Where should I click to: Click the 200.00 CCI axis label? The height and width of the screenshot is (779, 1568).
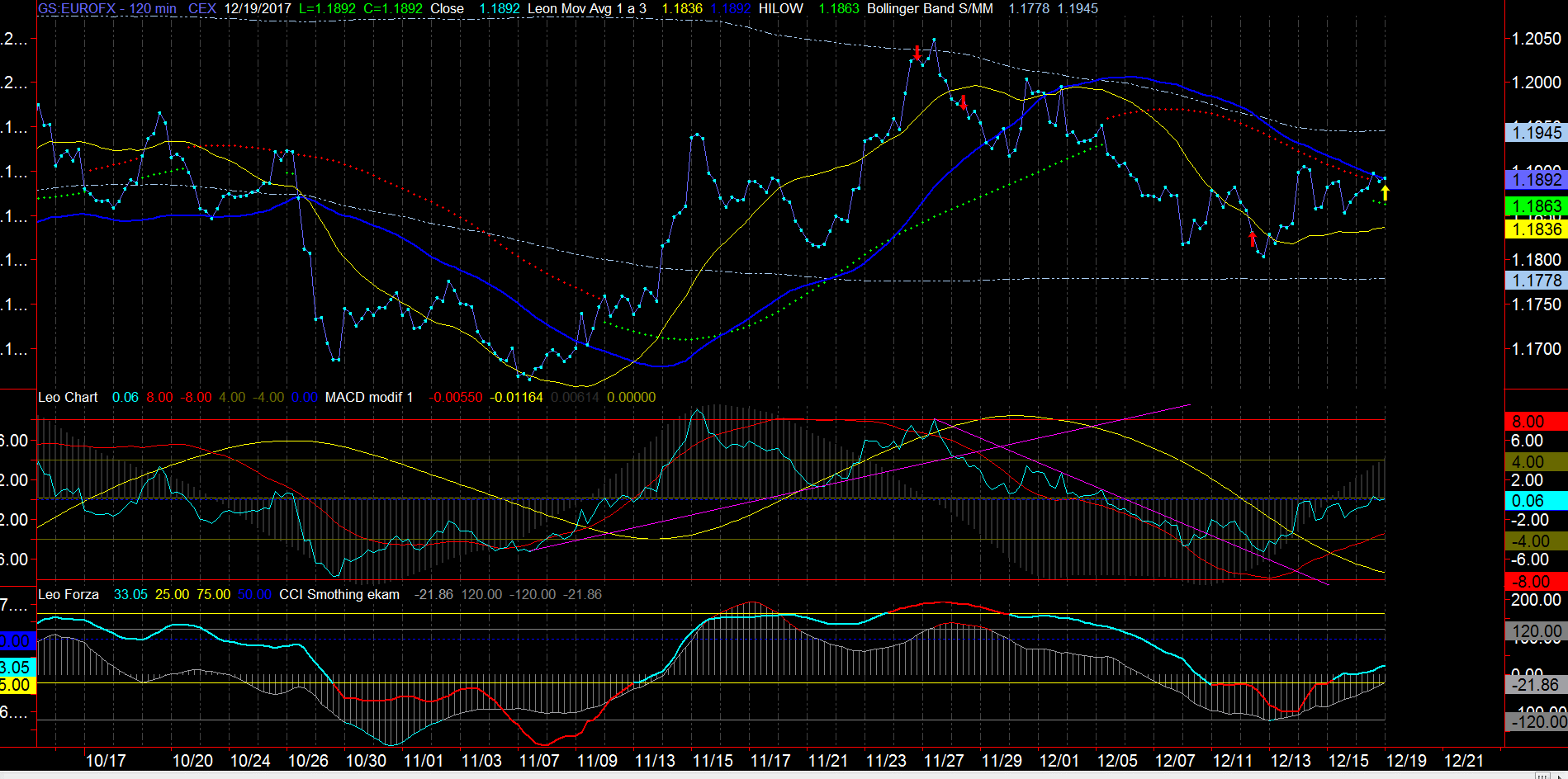(1536, 600)
